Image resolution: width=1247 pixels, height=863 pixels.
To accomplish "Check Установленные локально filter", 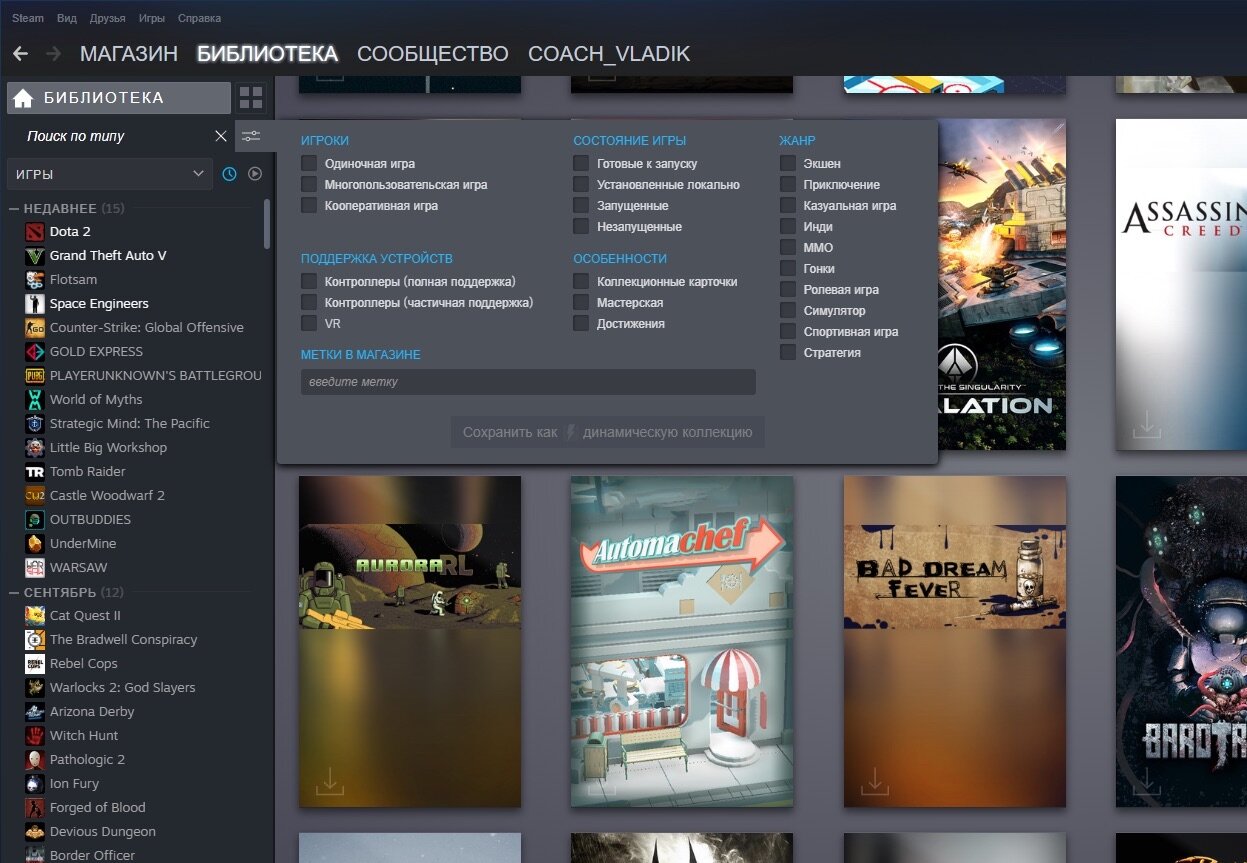I will [x=581, y=184].
